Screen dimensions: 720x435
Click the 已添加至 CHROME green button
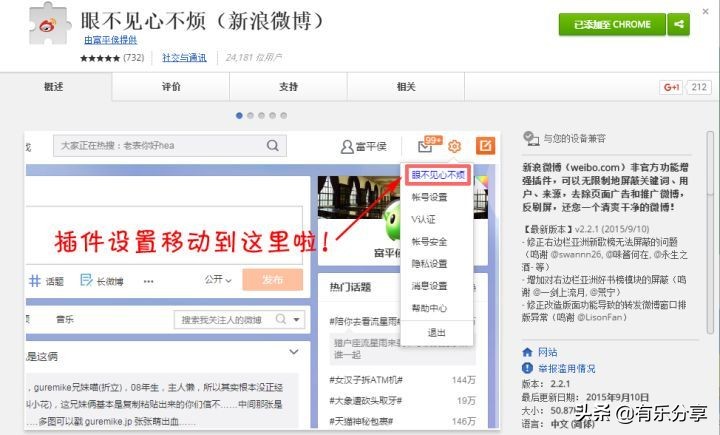coord(612,24)
